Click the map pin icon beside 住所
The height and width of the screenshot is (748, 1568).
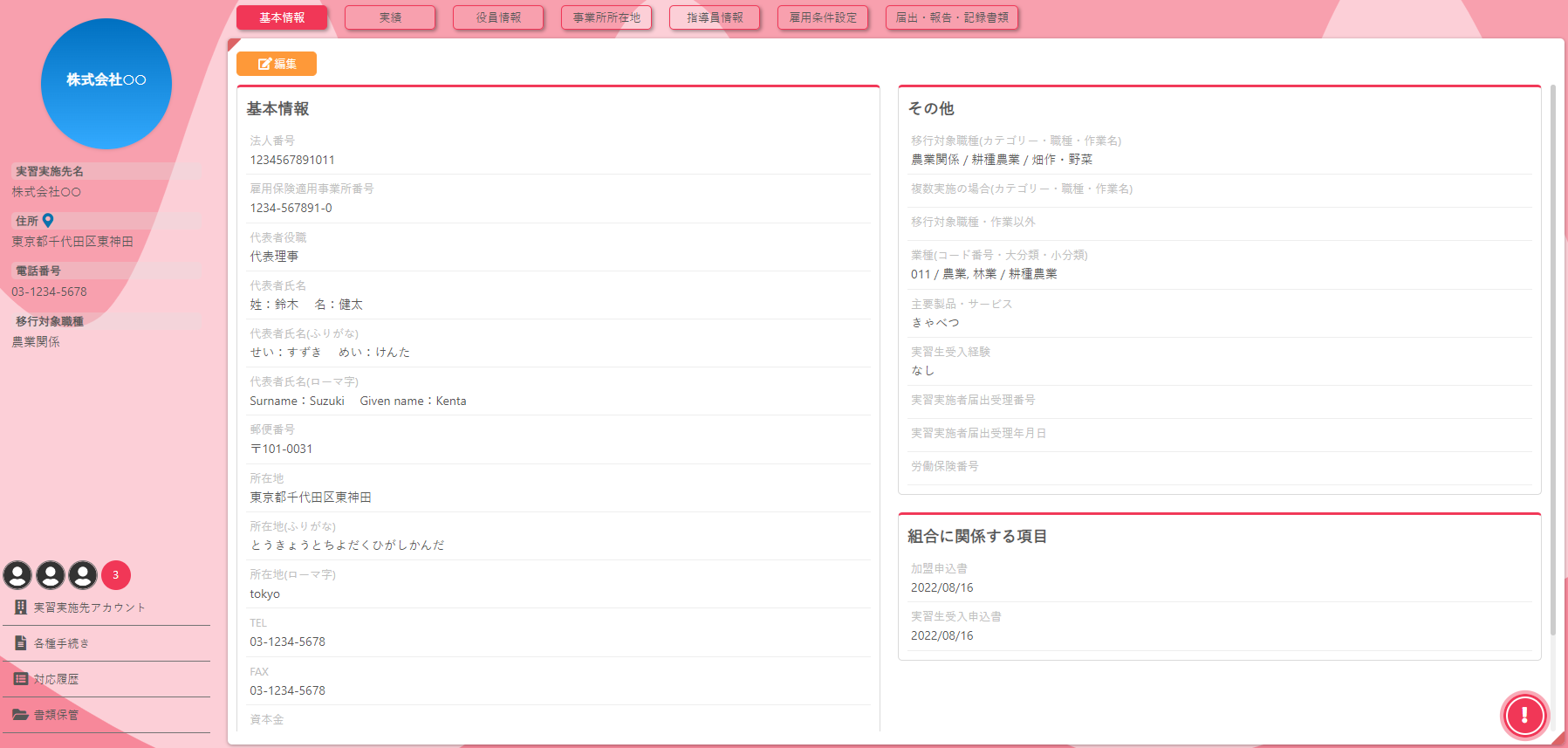(48, 221)
